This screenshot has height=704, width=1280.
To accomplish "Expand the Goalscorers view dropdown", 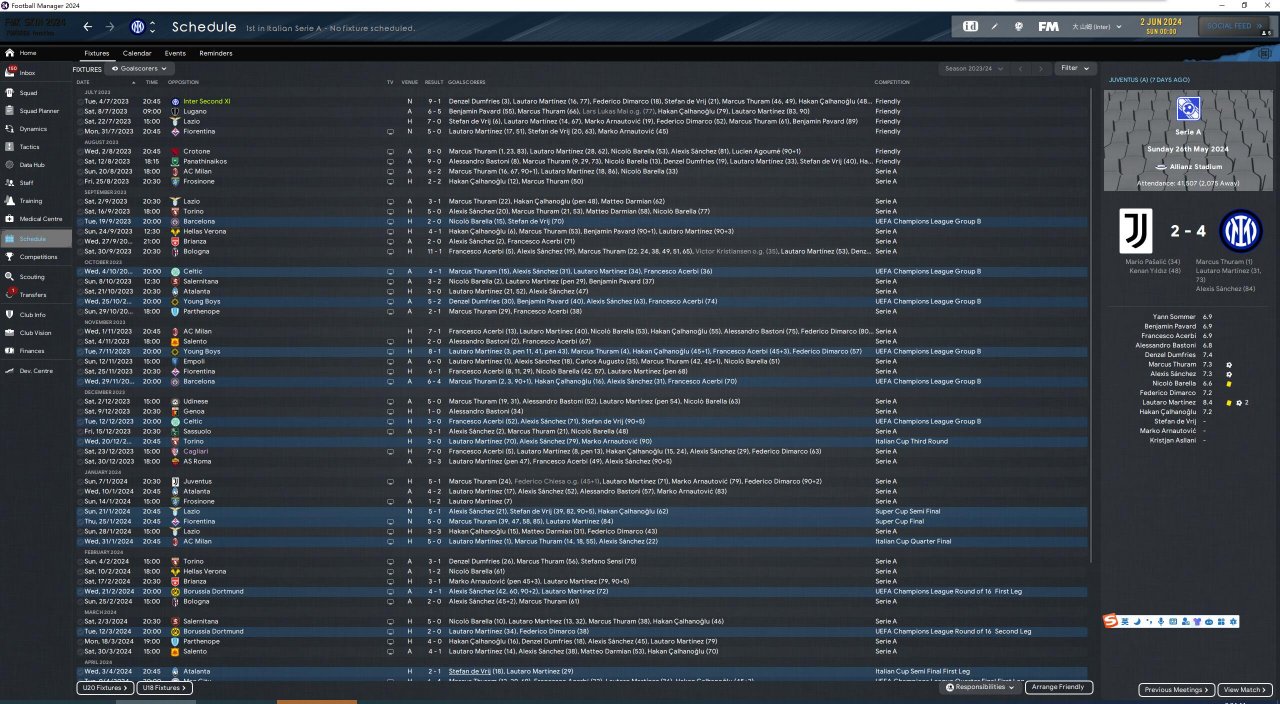I will (x=138, y=69).
